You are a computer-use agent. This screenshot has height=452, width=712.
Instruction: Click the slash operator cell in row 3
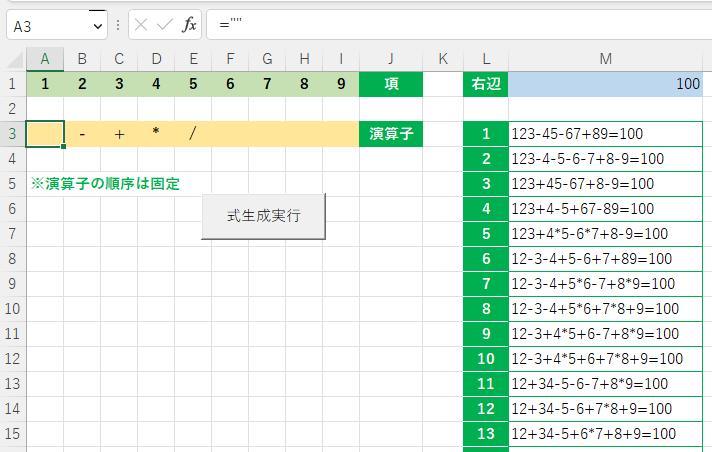(193, 133)
